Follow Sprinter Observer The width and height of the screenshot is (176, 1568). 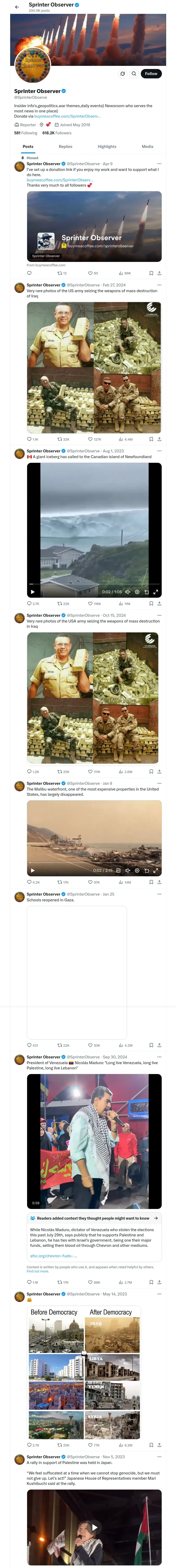[x=150, y=74]
